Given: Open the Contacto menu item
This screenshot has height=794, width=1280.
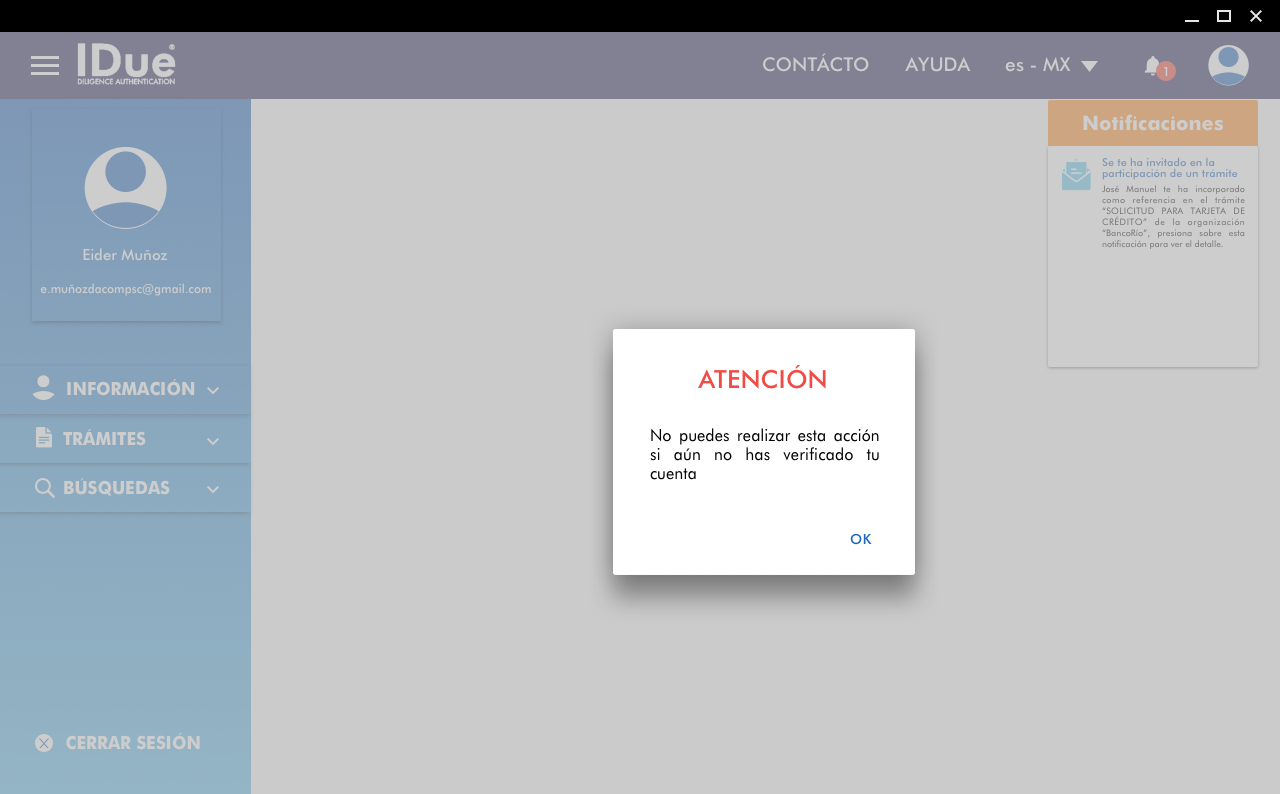Looking at the screenshot, I should point(815,65).
